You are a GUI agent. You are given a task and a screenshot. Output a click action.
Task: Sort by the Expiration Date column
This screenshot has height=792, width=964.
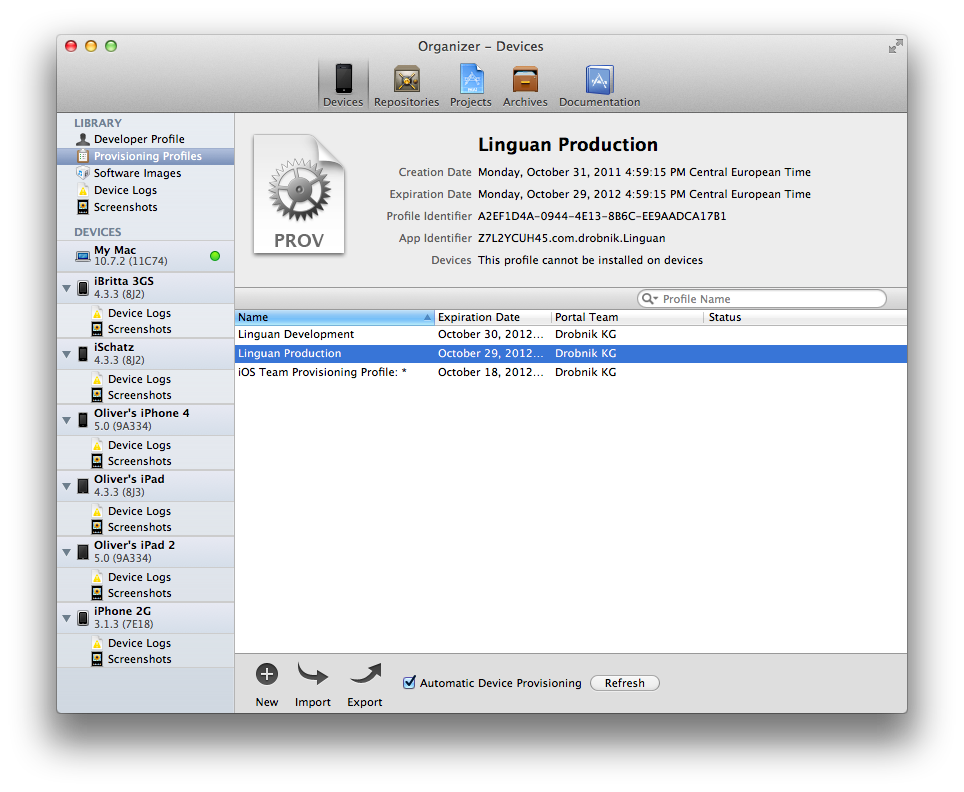(492, 317)
